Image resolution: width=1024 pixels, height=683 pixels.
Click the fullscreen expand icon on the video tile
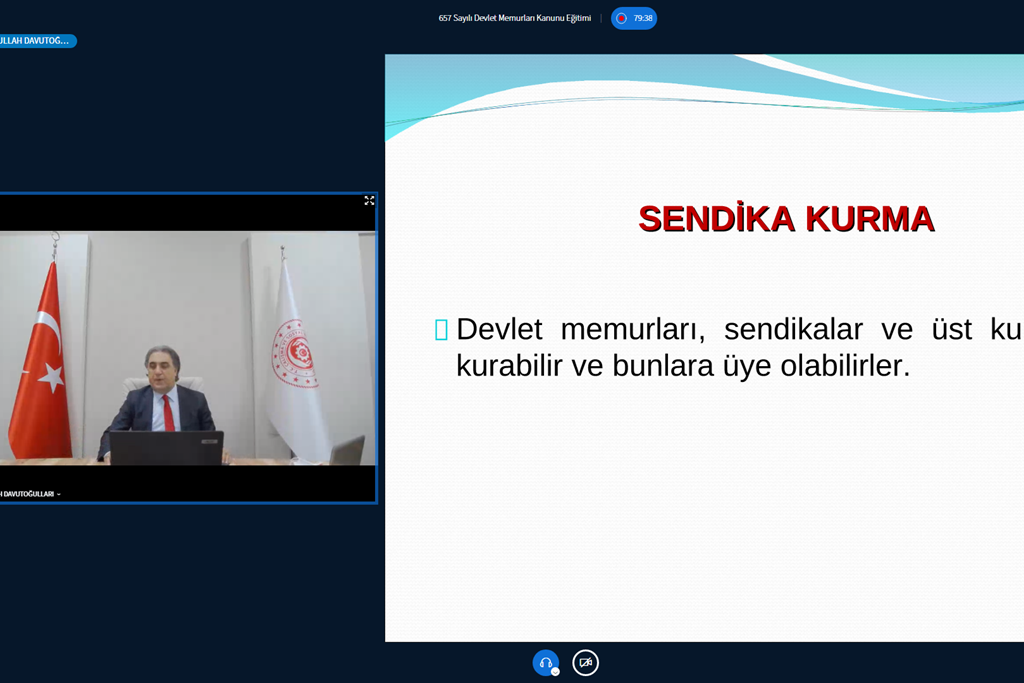point(369,200)
